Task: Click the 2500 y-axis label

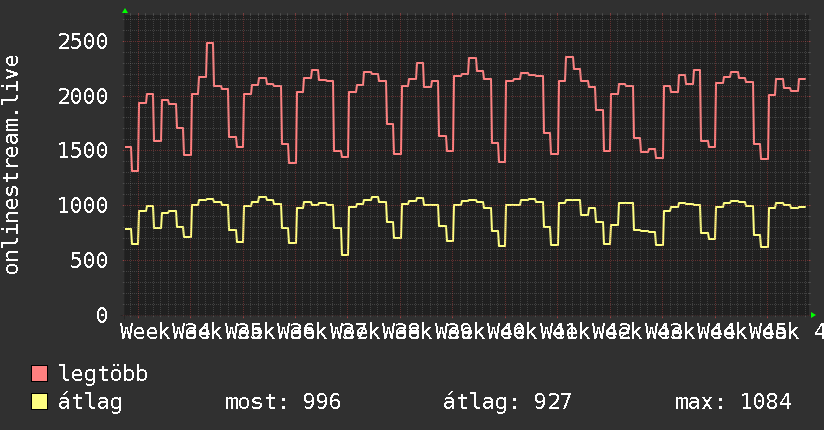Action: (x=83, y=42)
